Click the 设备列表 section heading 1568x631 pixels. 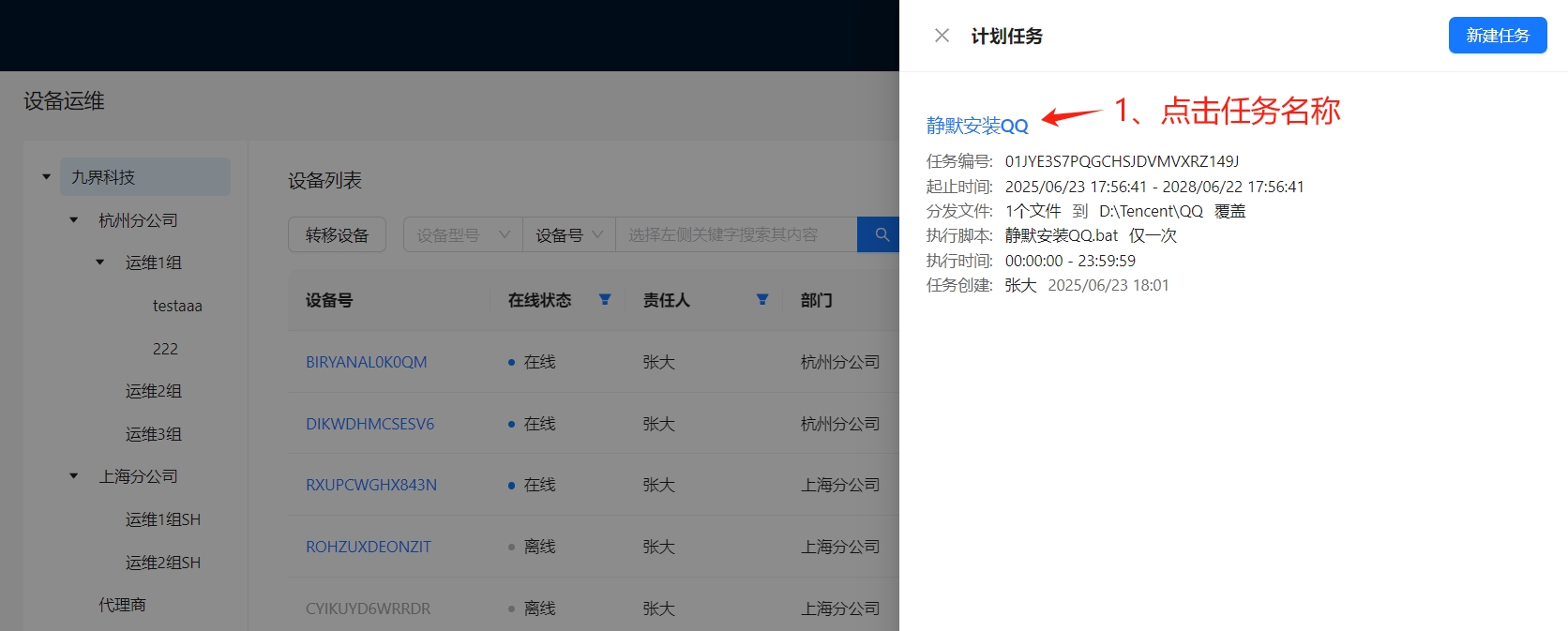point(324,180)
